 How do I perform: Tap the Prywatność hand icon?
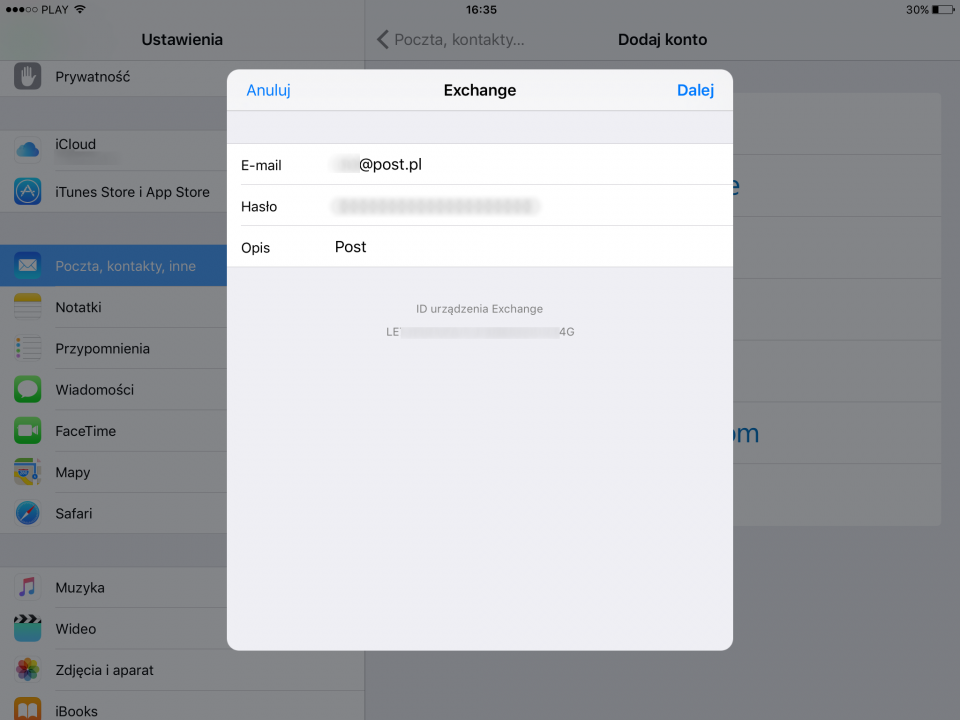(28, 77)
